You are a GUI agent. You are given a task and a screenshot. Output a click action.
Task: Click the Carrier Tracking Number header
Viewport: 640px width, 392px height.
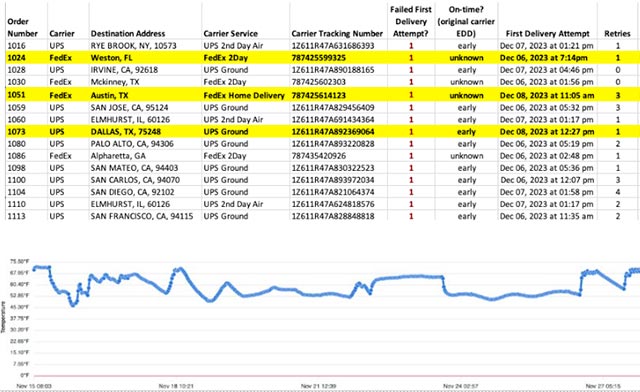(337, 33)
